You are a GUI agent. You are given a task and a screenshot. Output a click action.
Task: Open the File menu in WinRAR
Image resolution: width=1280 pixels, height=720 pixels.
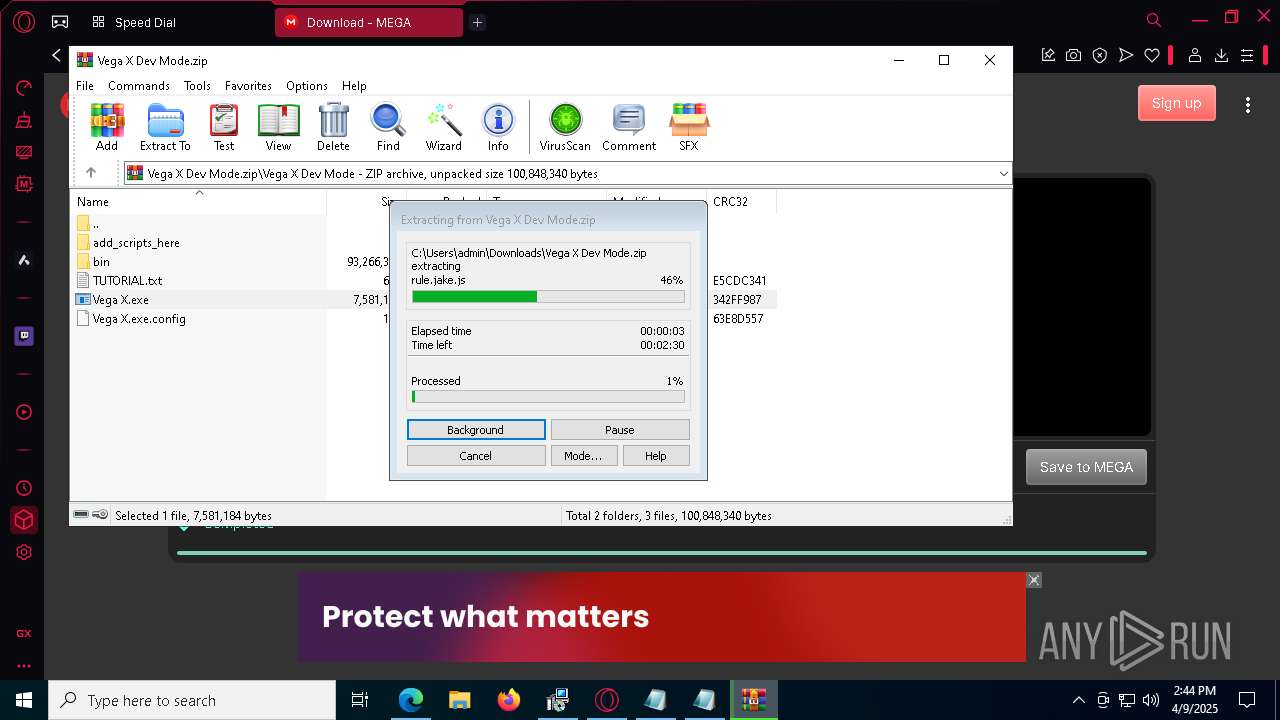coord(85,86)
